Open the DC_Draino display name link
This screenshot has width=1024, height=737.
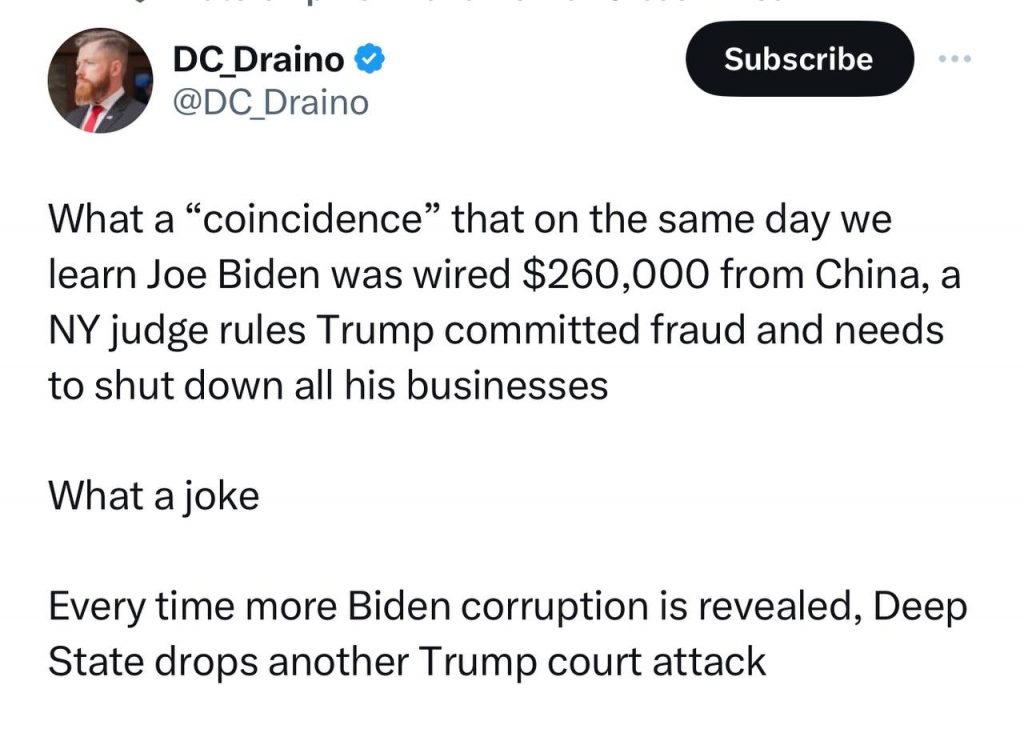[x=259, y=61]
